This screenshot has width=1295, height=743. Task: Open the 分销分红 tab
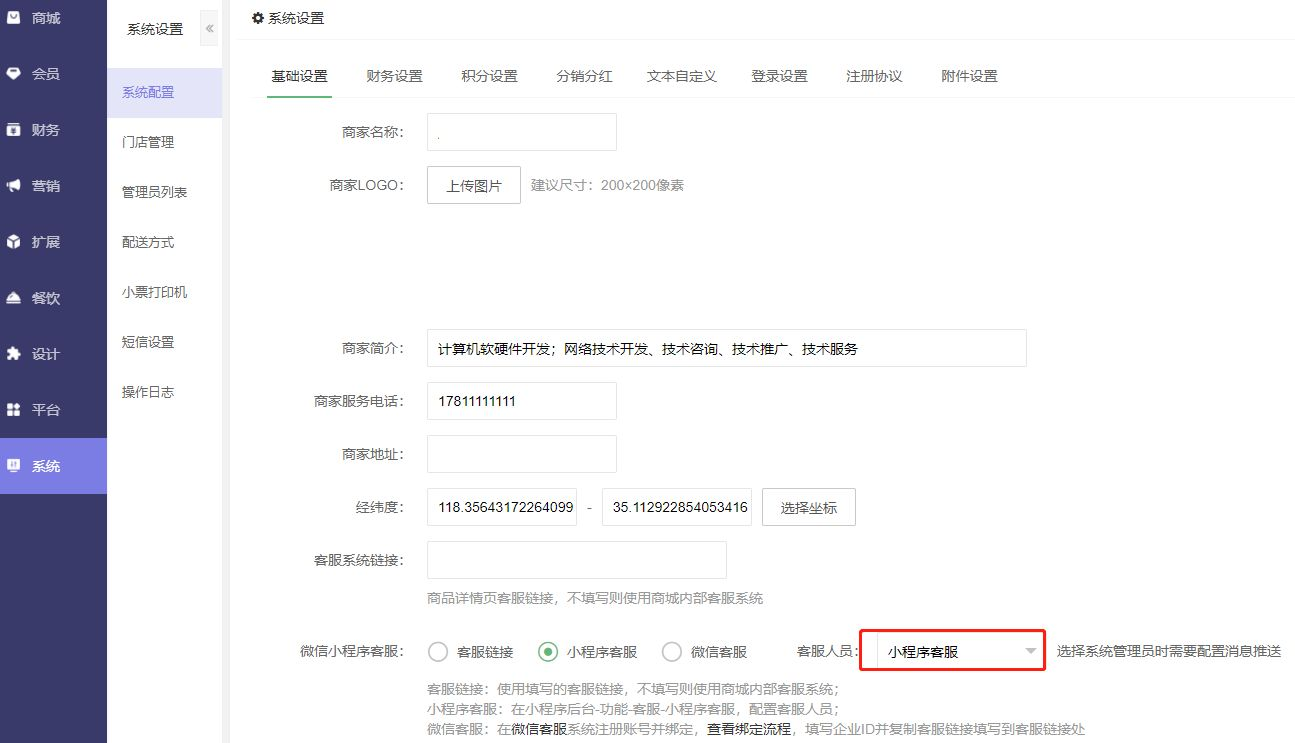pos(584,76)
